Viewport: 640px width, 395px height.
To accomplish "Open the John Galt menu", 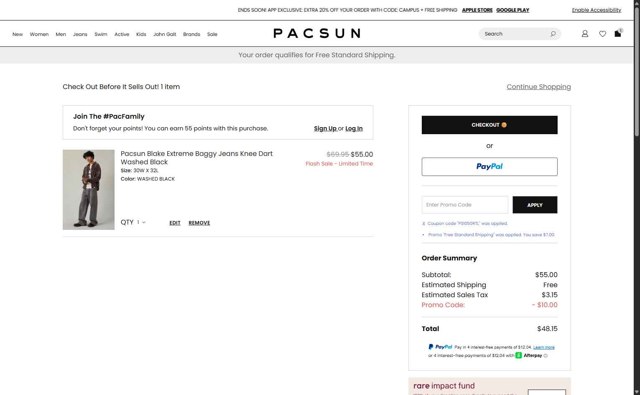I will point(165,34).
